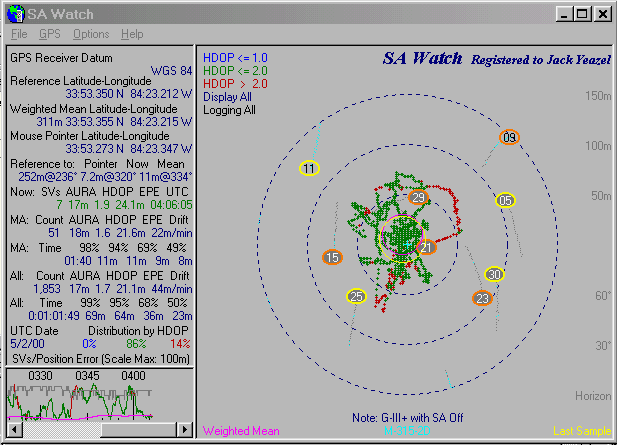
Task: Toggle the Display All filter text
Action: 227,97
